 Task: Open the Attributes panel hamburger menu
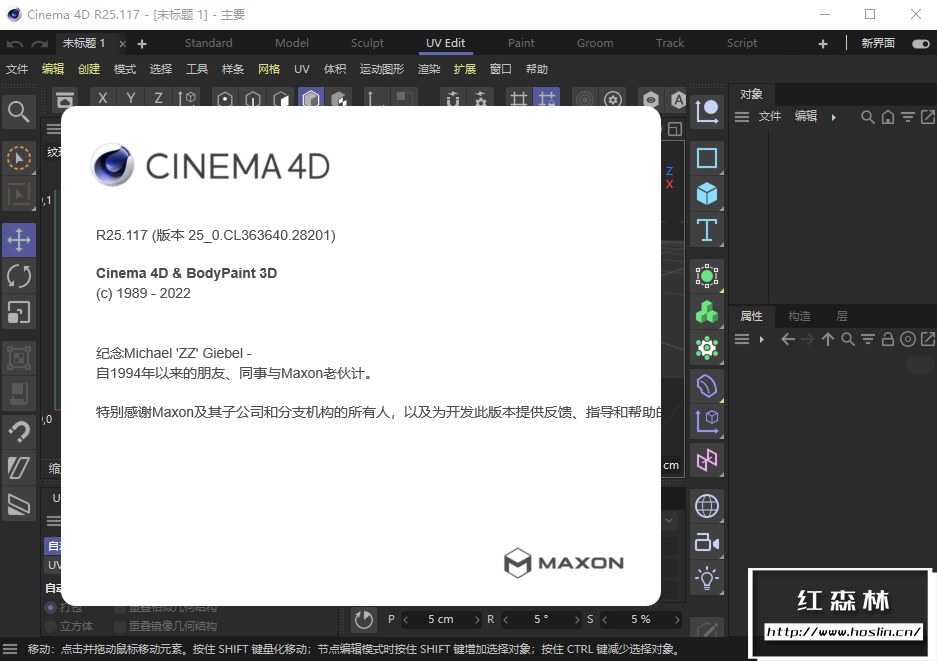point(742,339)
